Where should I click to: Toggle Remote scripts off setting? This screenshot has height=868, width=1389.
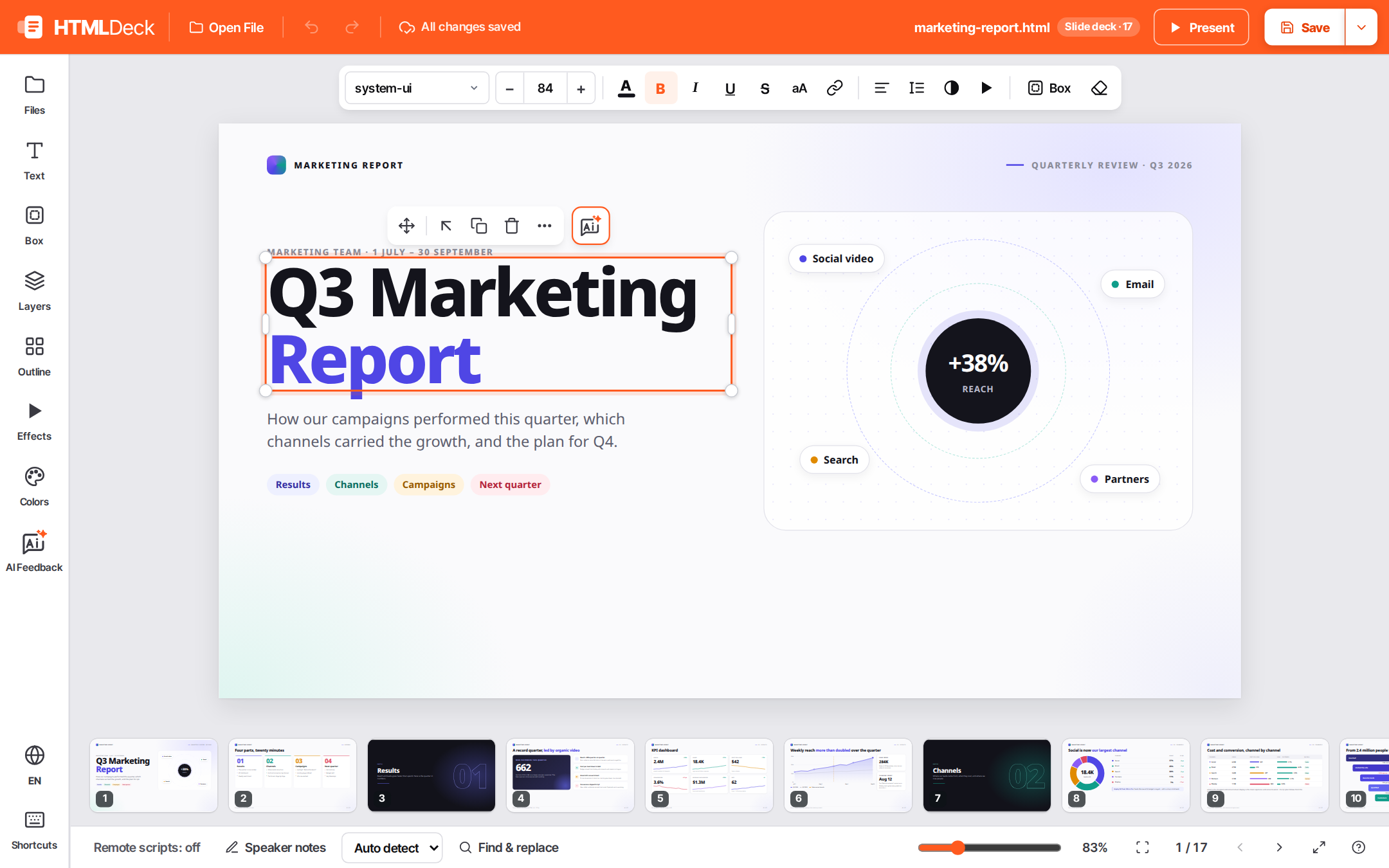tap(147, 847)
